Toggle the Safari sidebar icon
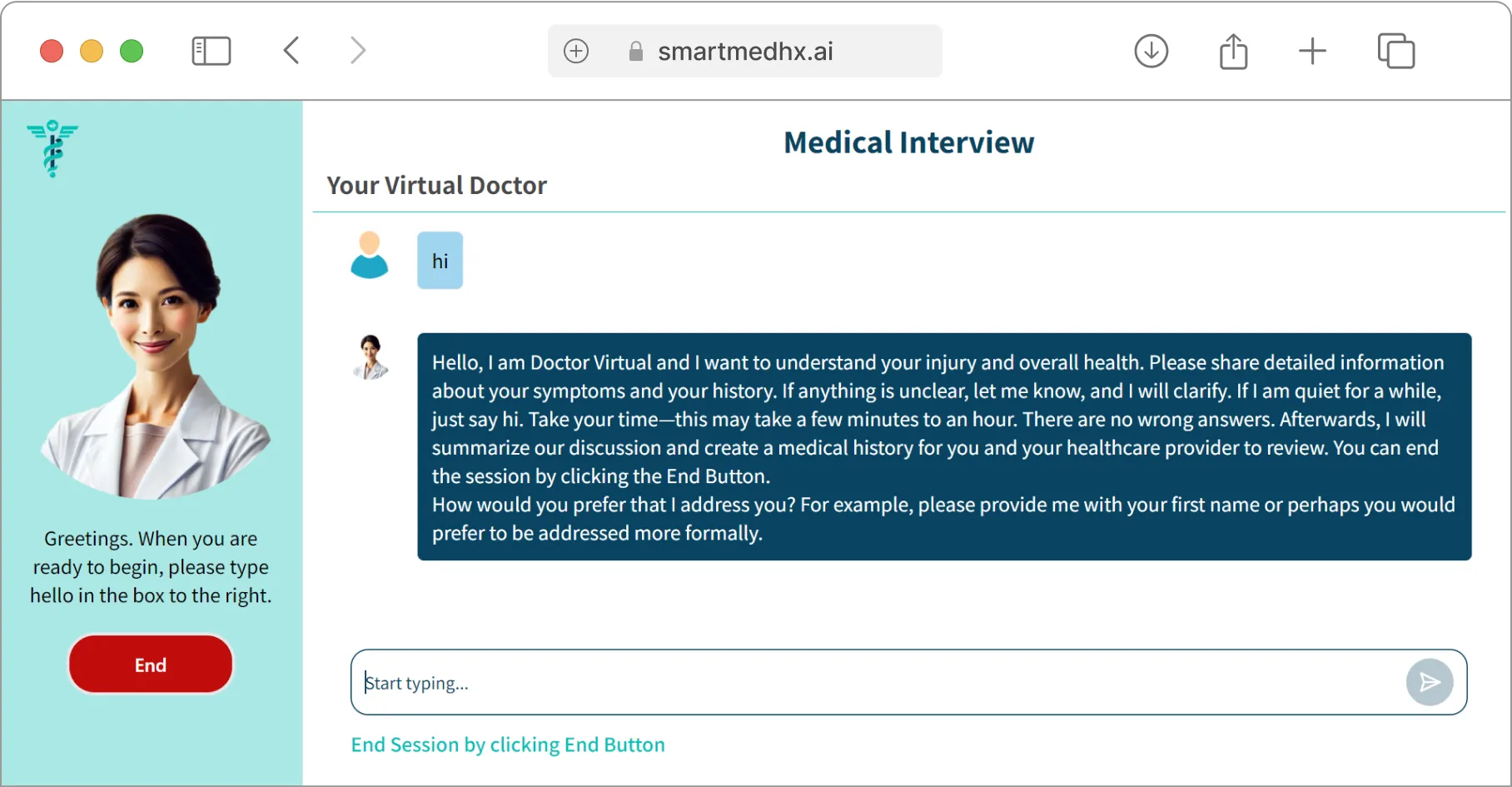1512x787 pixels. (211, 51)
